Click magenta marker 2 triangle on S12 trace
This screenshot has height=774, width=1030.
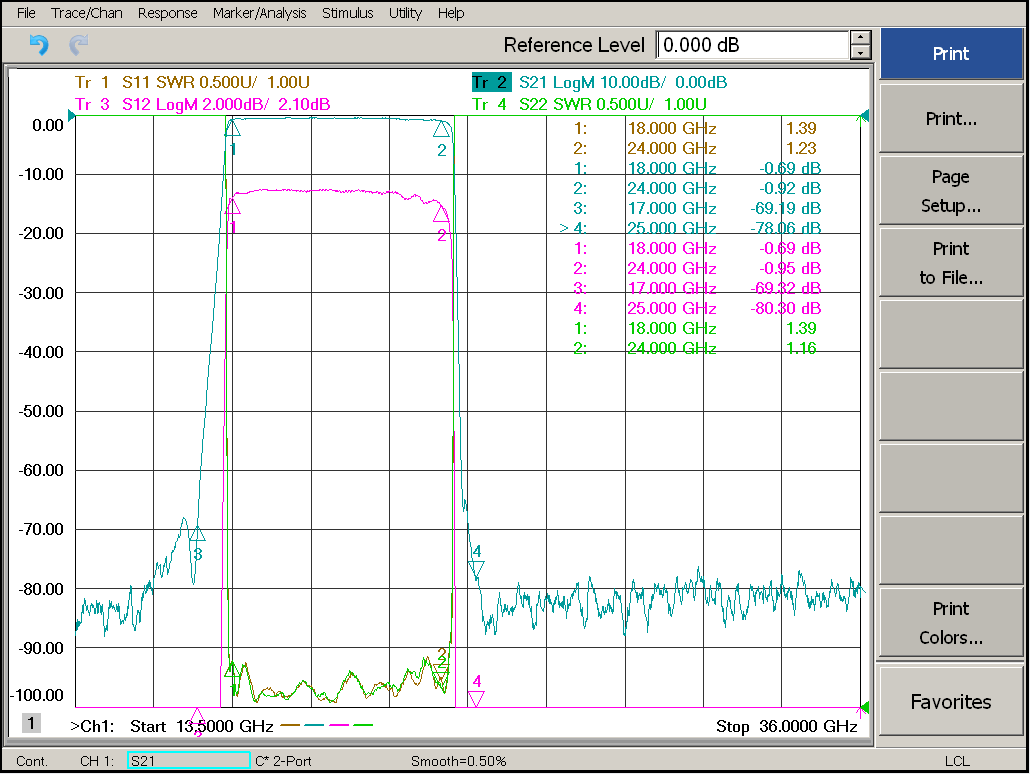tap(441, 213)
